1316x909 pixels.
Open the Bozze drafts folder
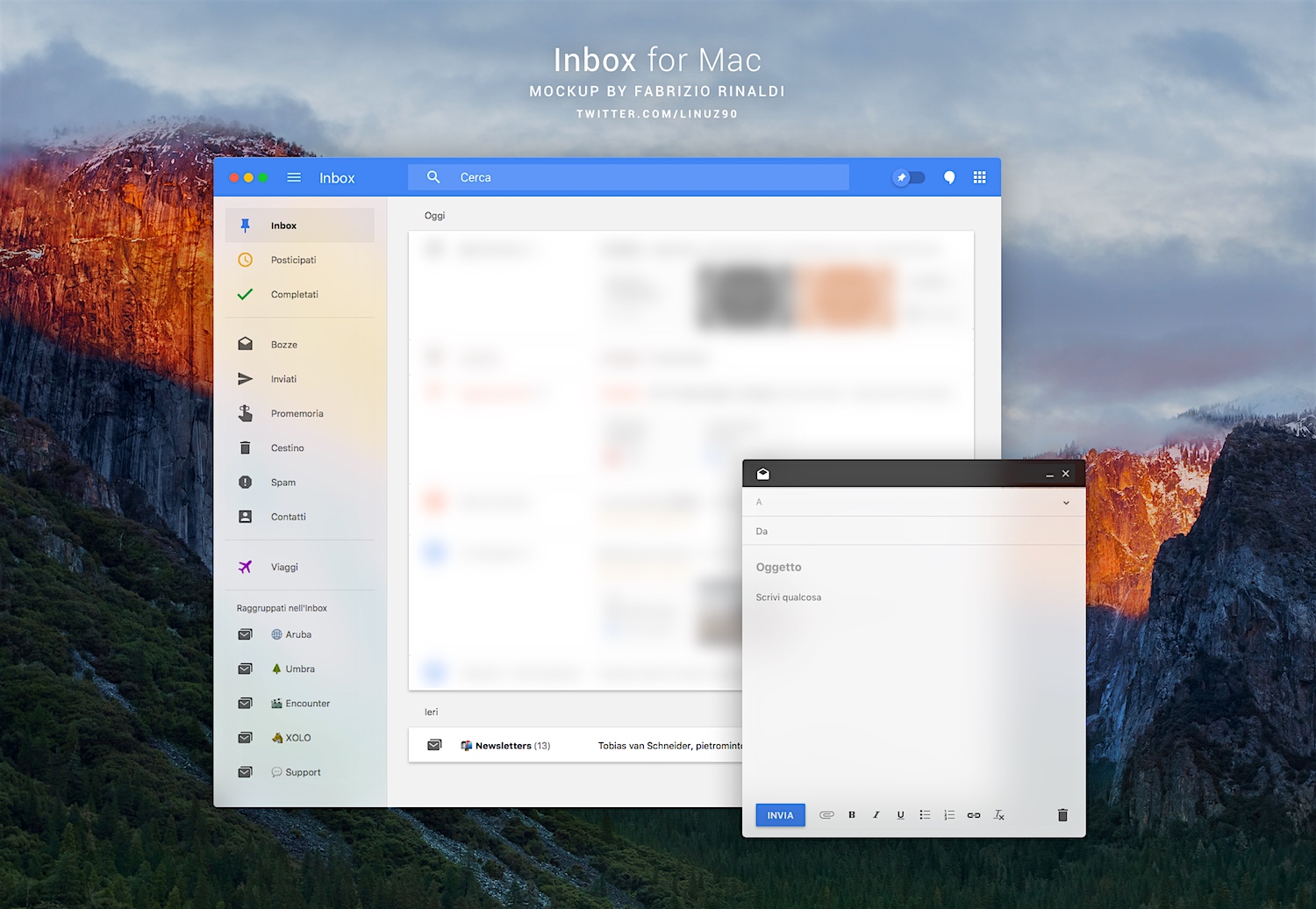tap(300, 345)
